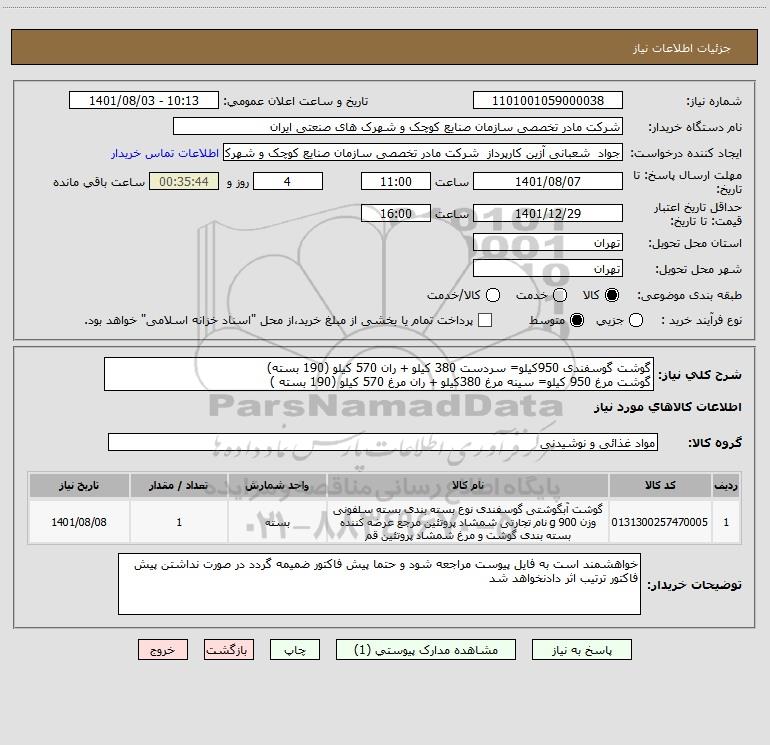Select the کالا radio button

(612, 295)
